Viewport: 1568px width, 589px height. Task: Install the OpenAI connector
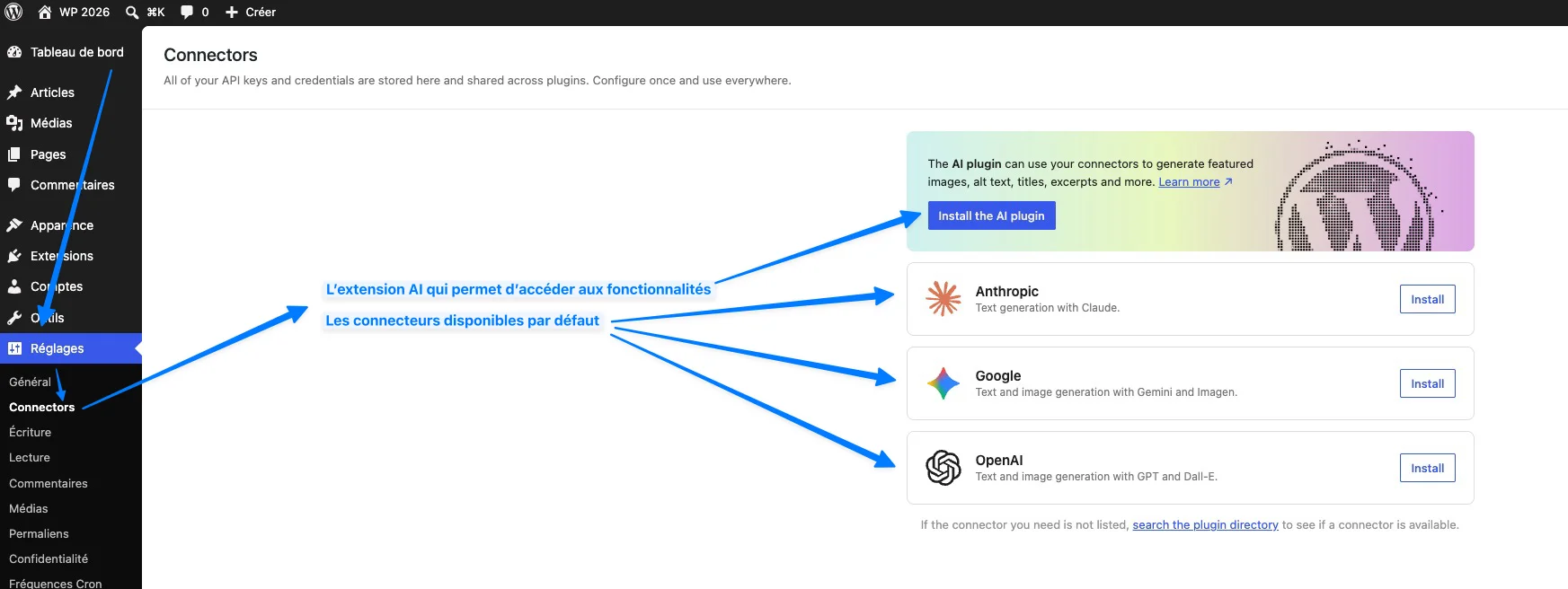[x=1427, y=468]
